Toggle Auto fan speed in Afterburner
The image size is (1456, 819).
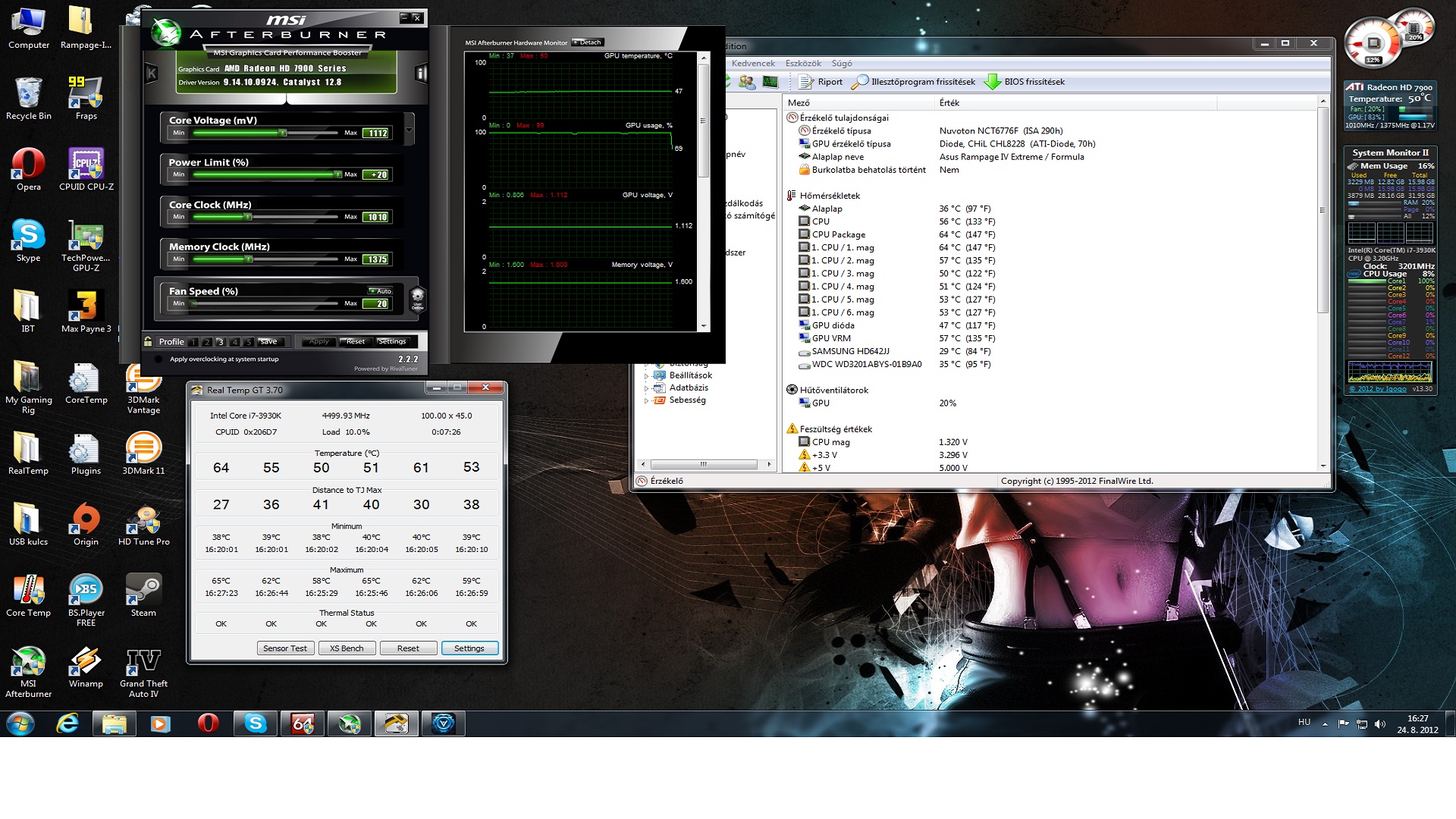click(x=380, y=291)
